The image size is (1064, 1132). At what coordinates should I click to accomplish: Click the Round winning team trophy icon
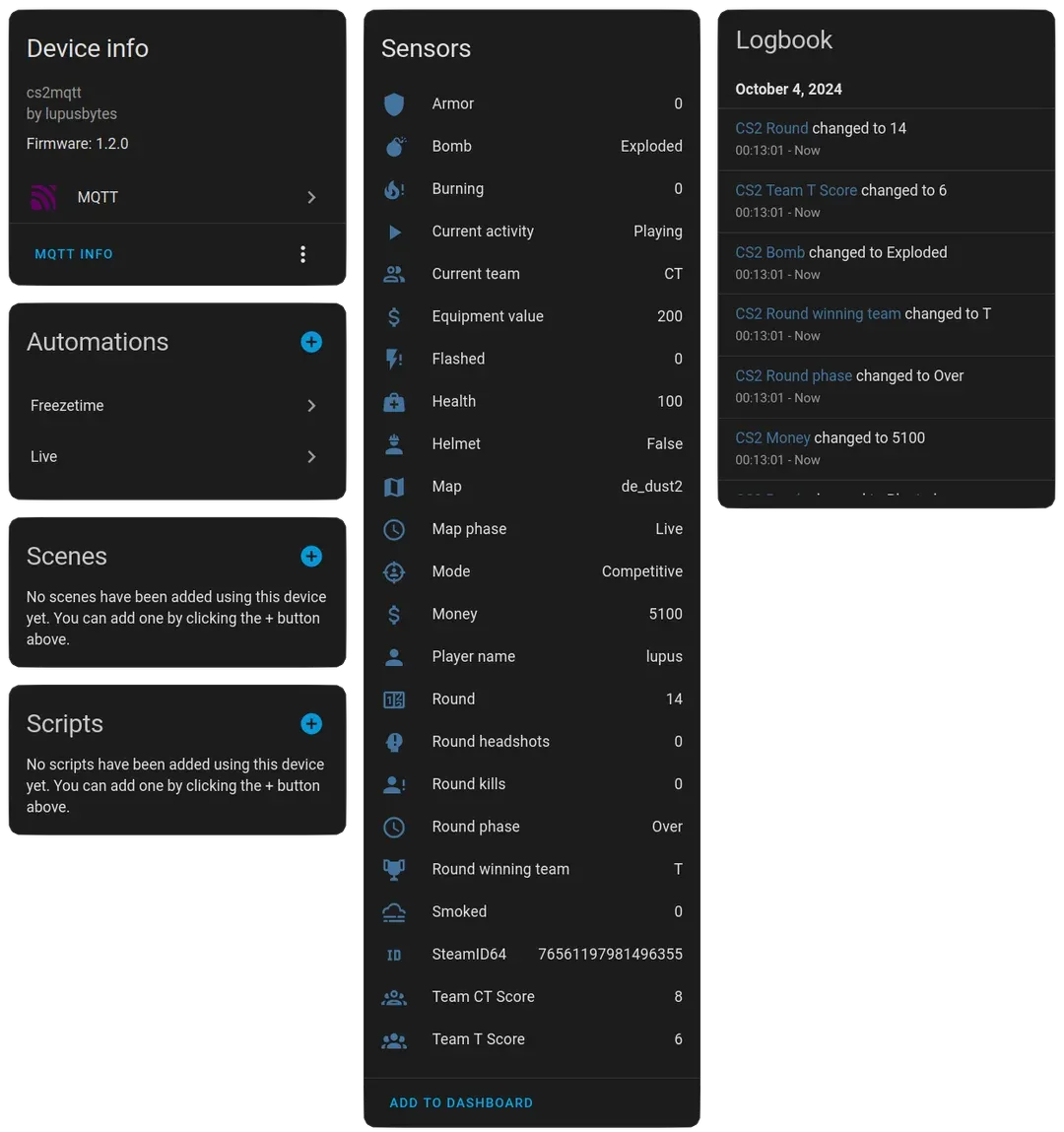point(394,869)
